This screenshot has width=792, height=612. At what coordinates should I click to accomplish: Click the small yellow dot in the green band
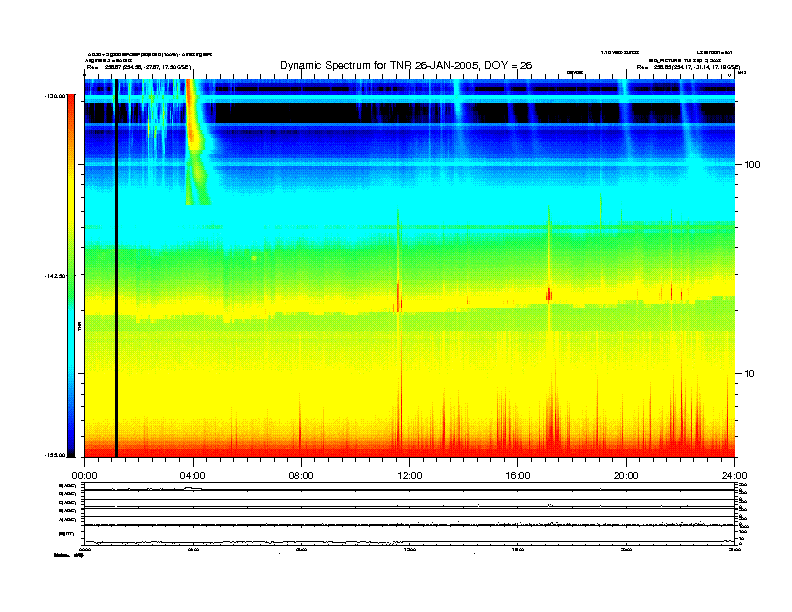click(x=254, y=258)
